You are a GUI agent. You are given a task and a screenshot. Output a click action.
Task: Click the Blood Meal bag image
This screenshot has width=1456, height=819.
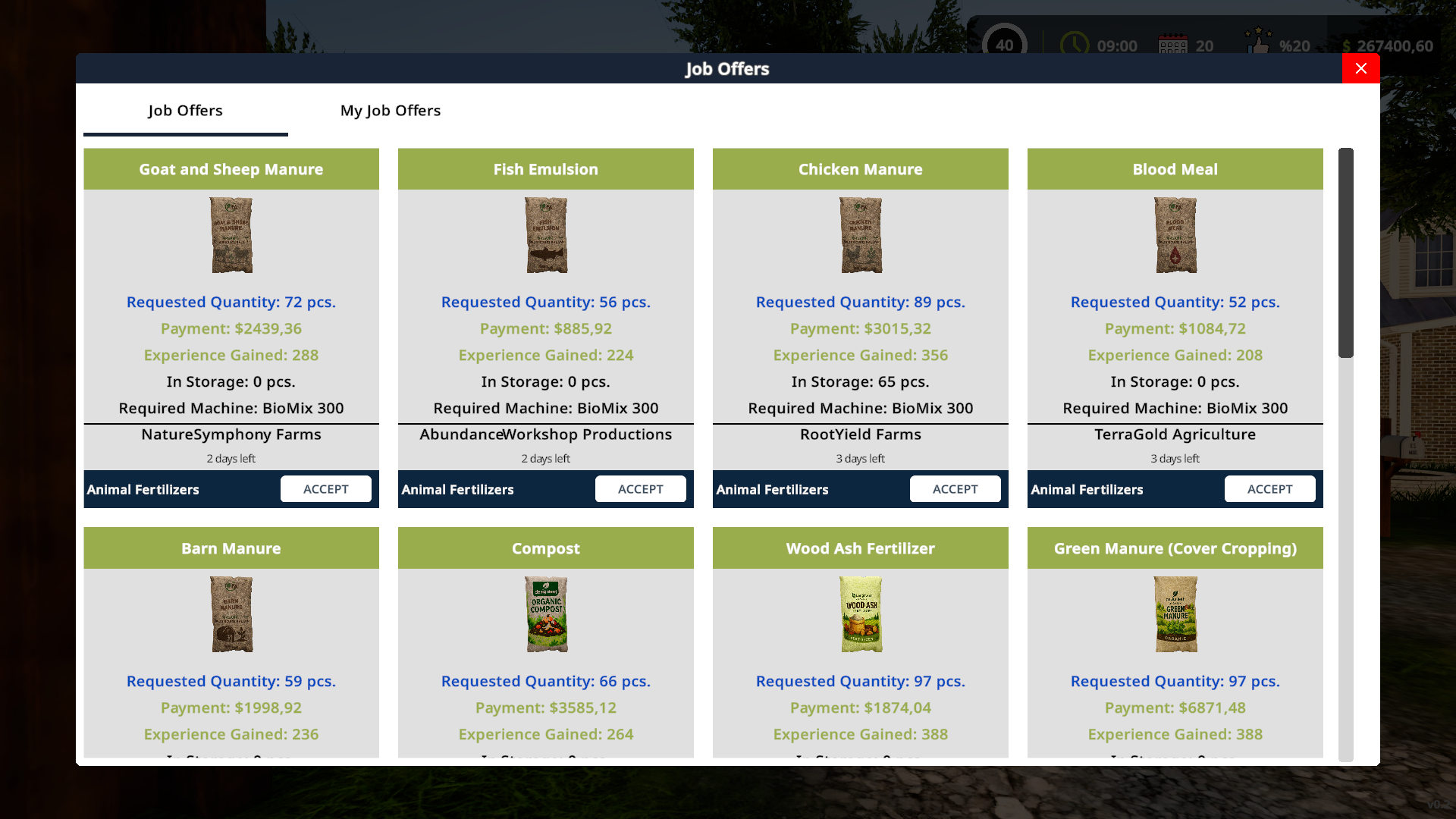point(1175,235)
